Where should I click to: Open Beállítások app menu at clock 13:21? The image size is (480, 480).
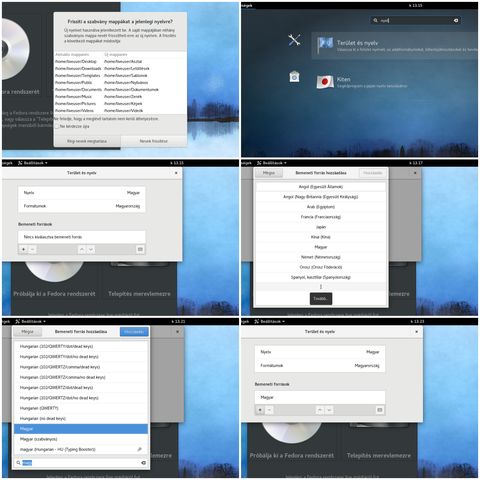pos(32,322)
